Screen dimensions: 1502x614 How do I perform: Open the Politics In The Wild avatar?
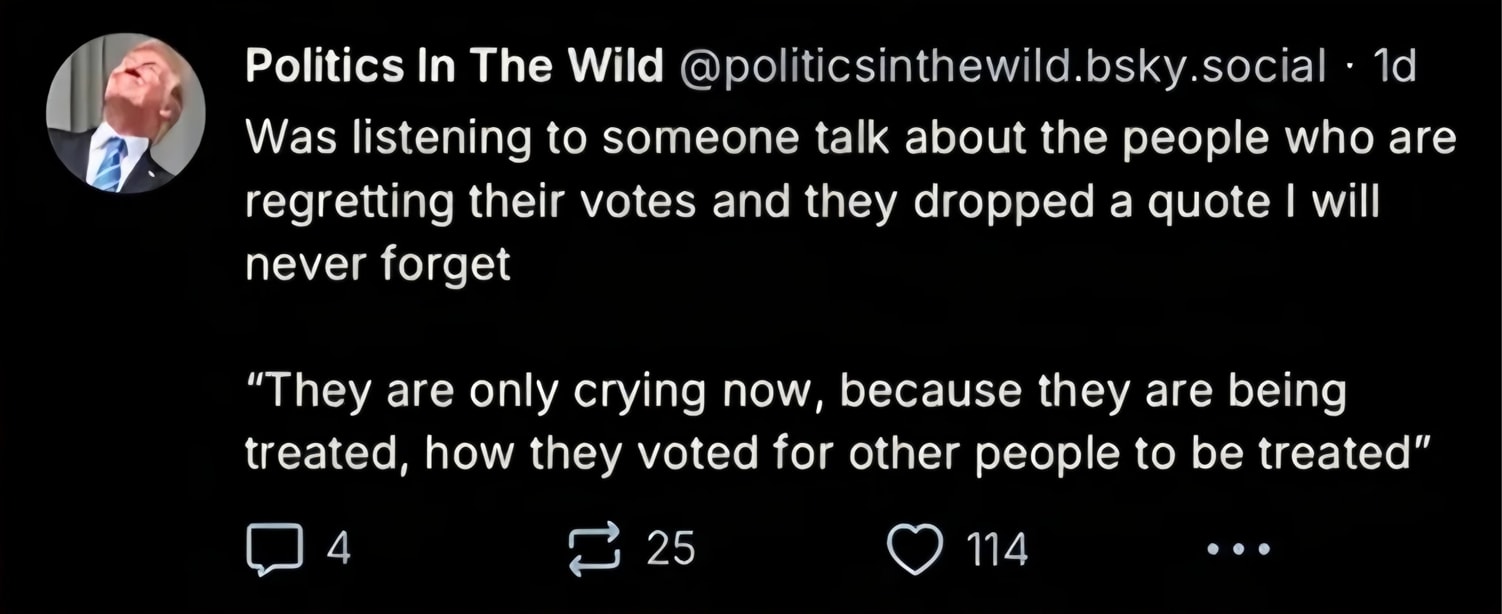coord(126,113)
